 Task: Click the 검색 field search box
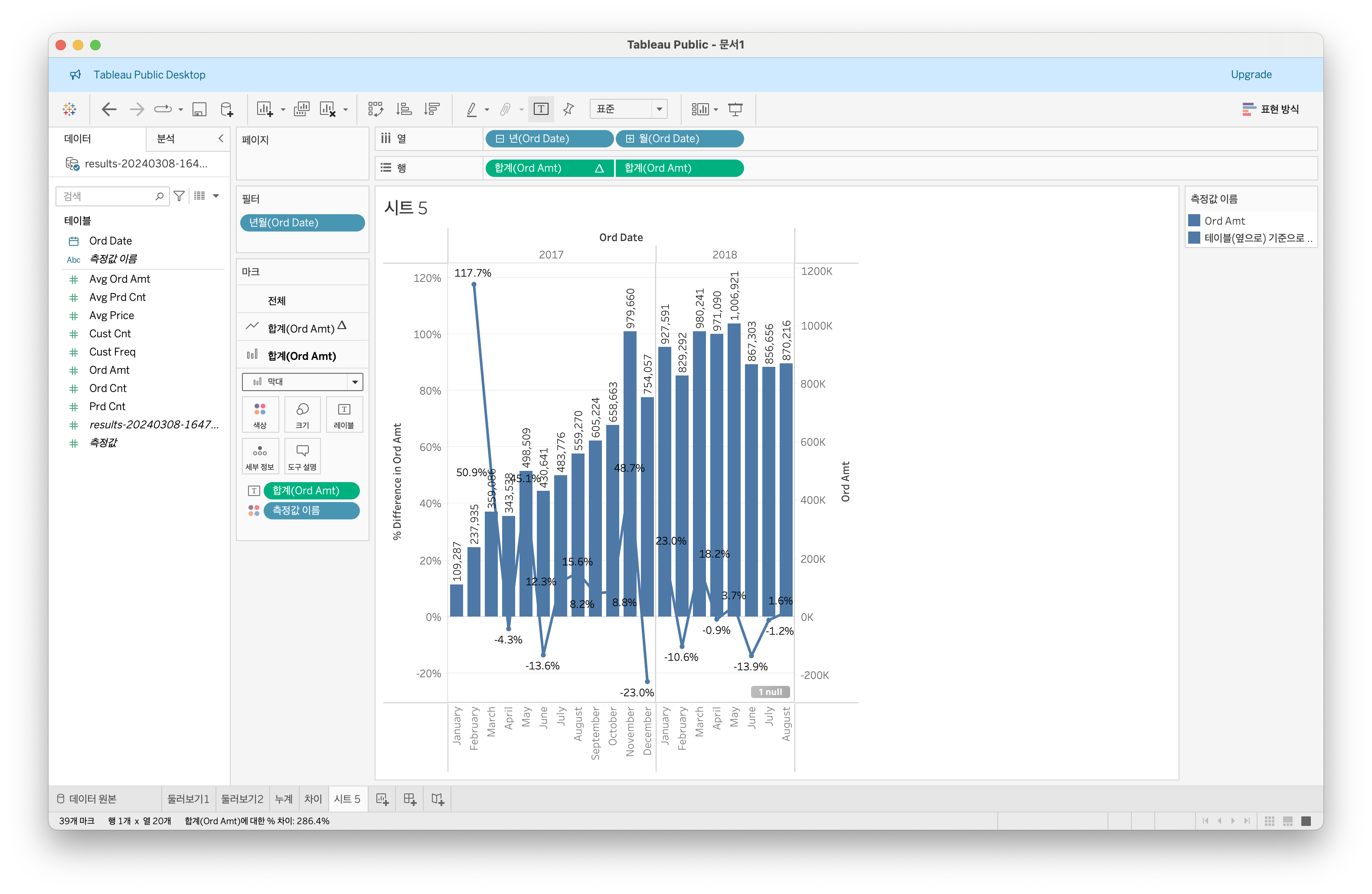107,196
